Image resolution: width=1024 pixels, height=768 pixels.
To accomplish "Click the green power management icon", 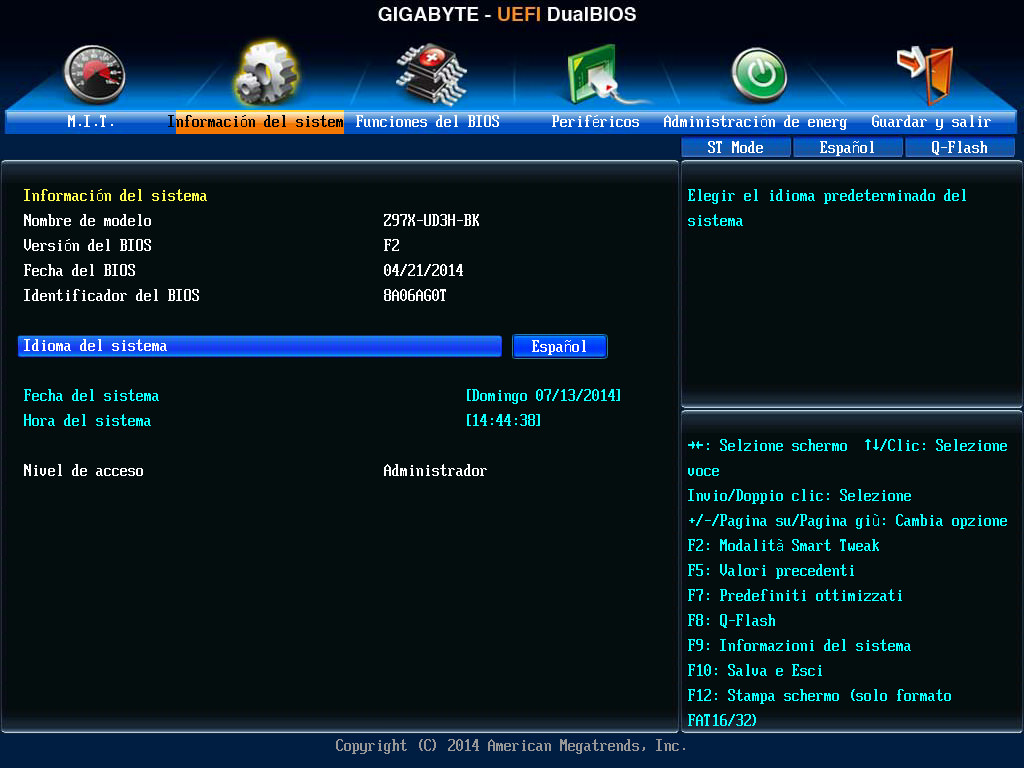I will (759, 75).
